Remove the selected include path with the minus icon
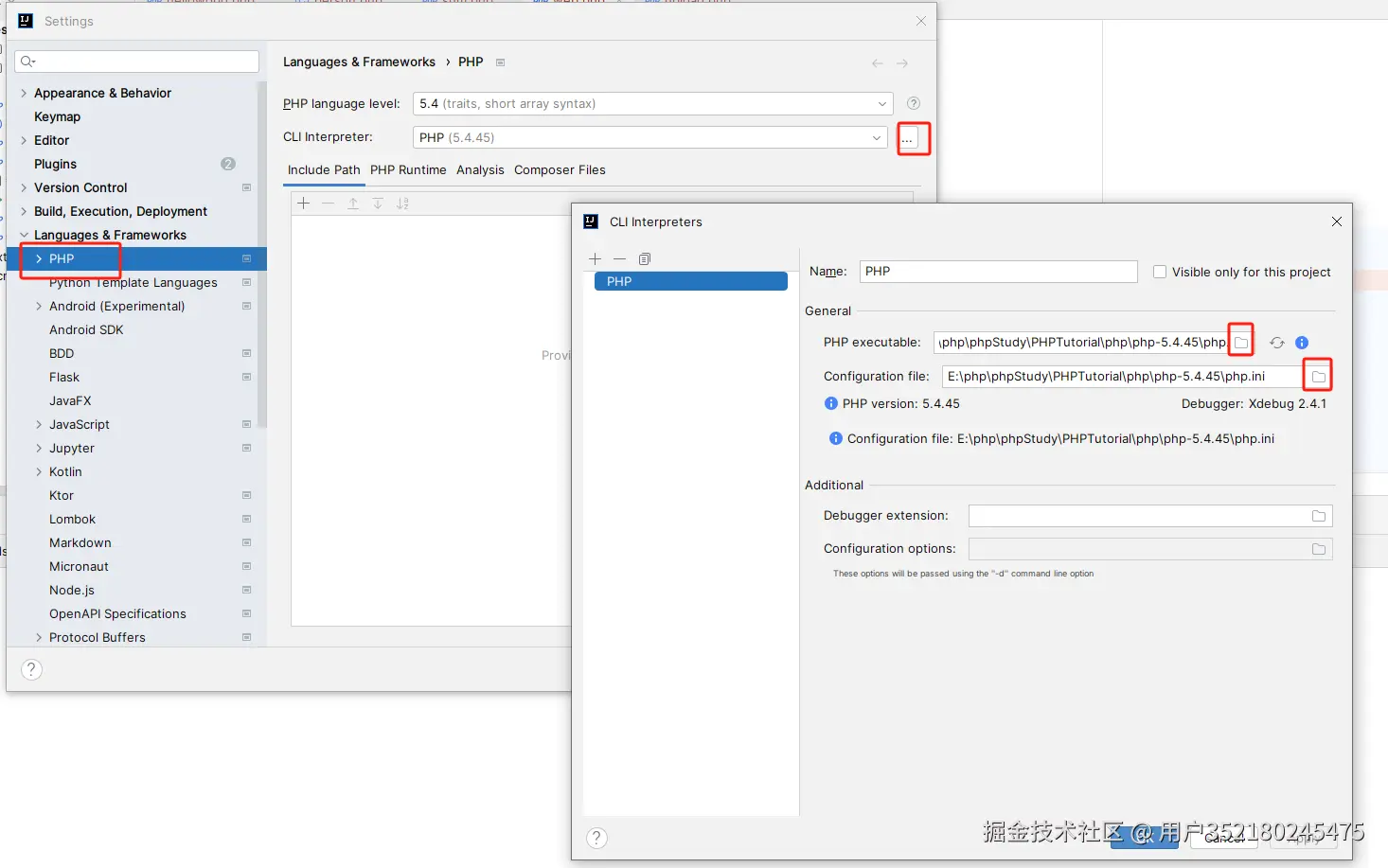This screenshot has width=1388, height=868. tap(328, 203)
